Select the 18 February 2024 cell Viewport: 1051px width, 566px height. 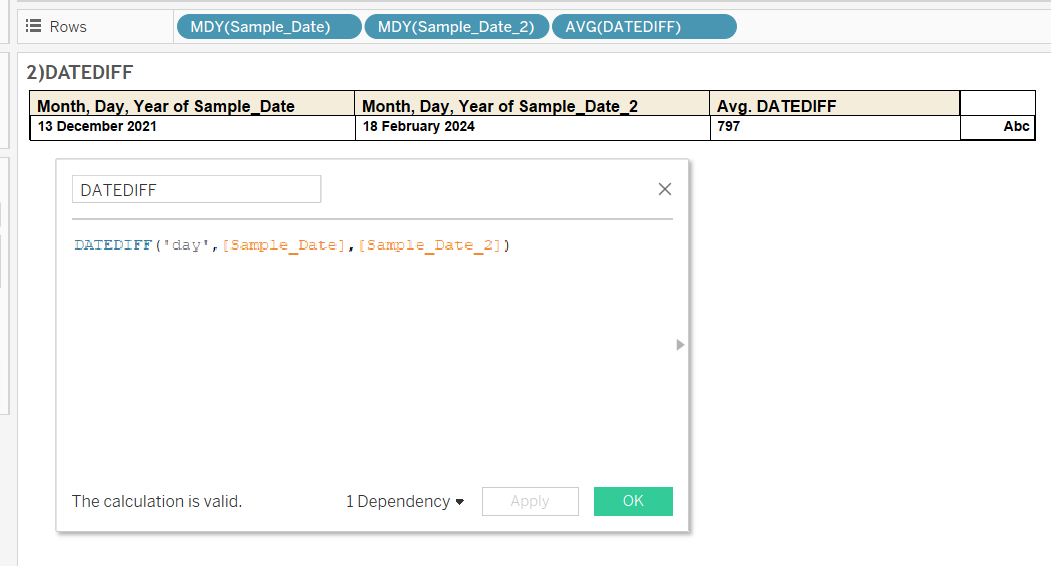(x=532, y=127)
